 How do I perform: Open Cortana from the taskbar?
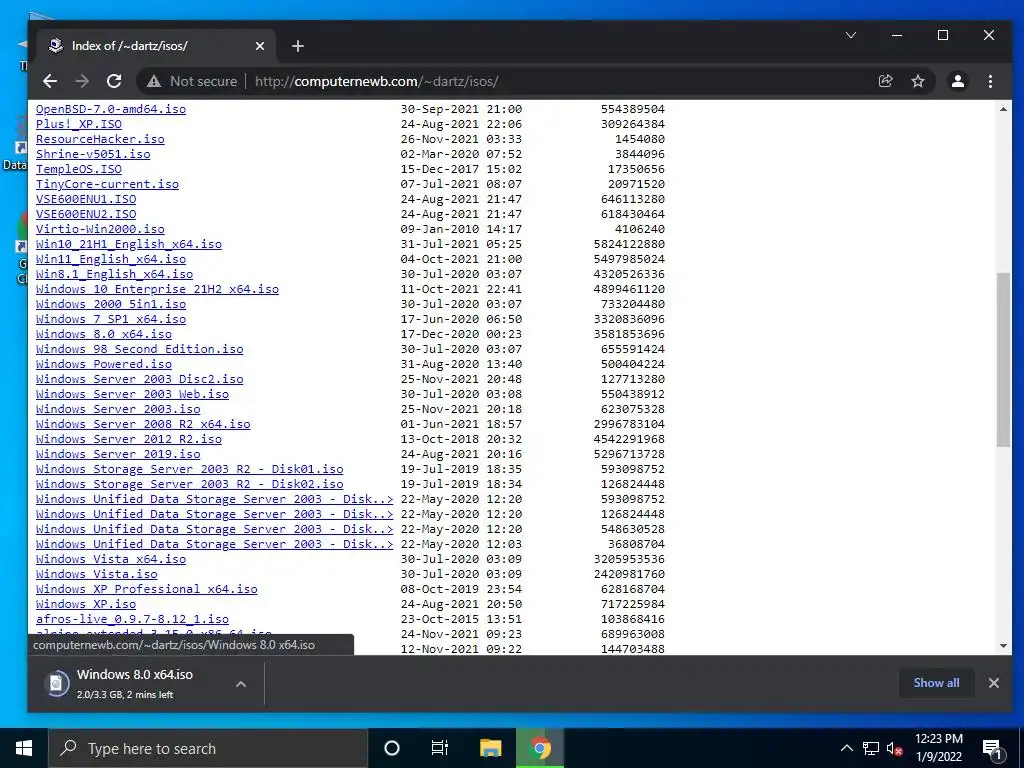click(x=391, y=748)
